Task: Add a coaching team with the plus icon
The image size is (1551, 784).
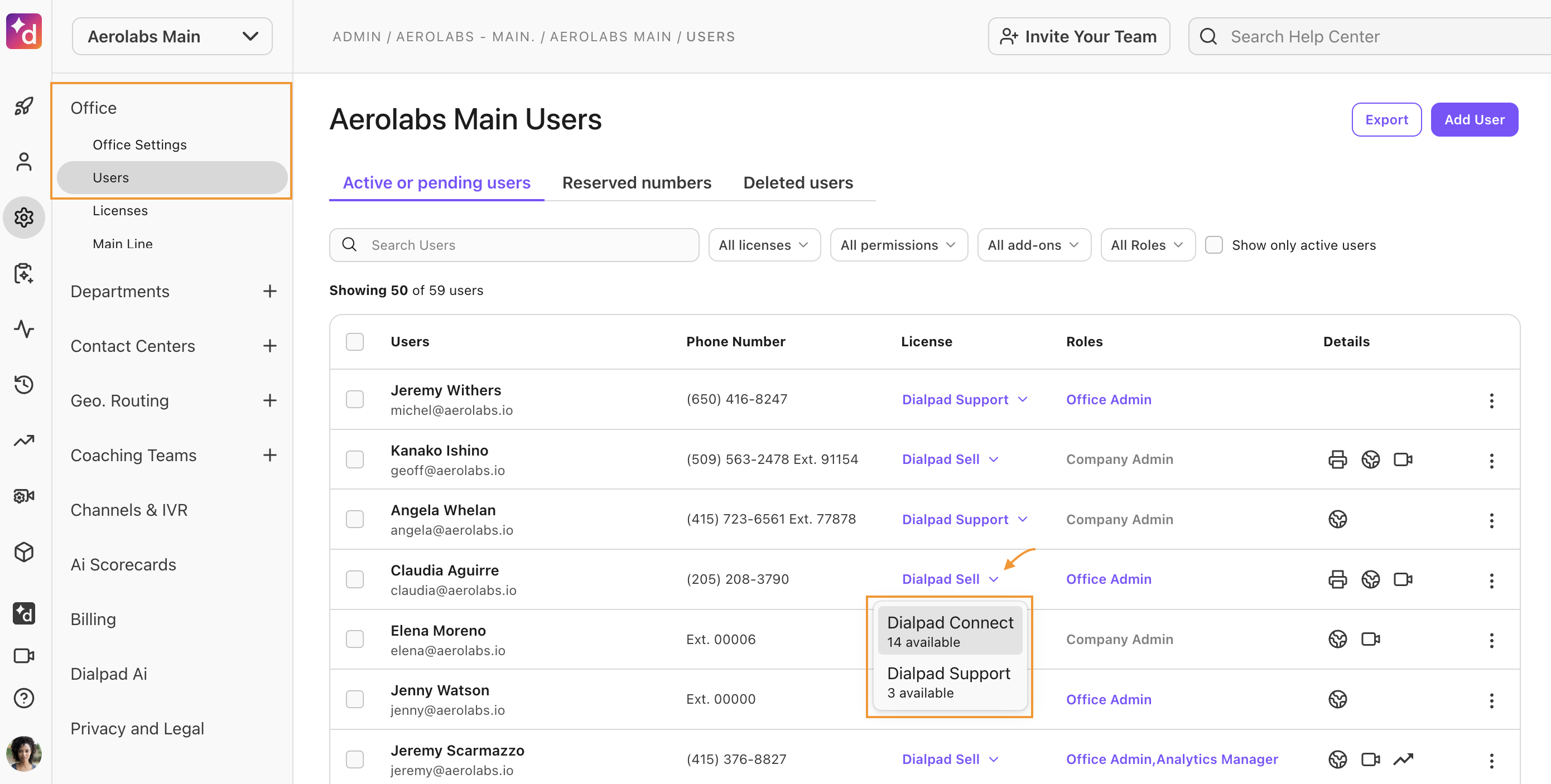Action: coord(269,455)
